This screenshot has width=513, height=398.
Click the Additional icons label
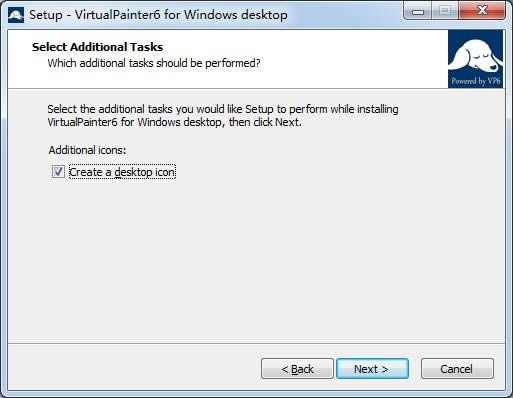pyautogui.click(x=87, y=150)
